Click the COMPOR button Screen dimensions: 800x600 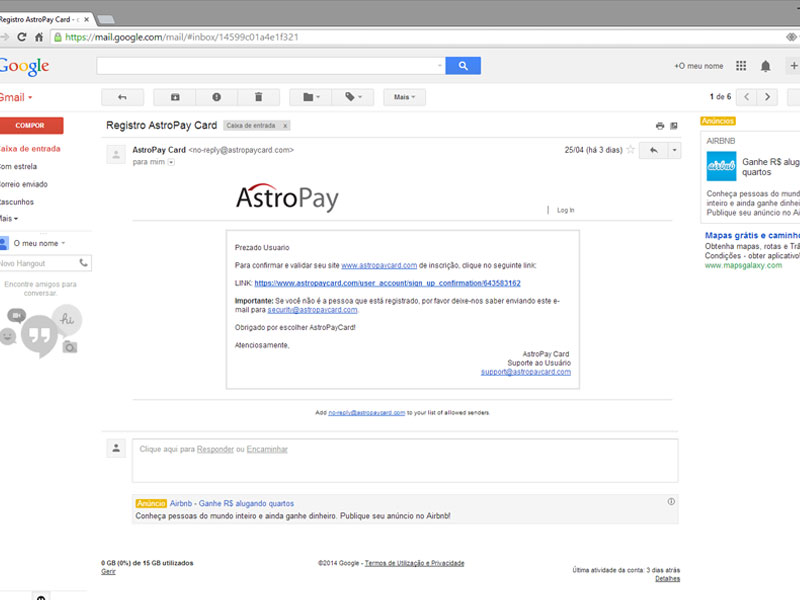31,125
